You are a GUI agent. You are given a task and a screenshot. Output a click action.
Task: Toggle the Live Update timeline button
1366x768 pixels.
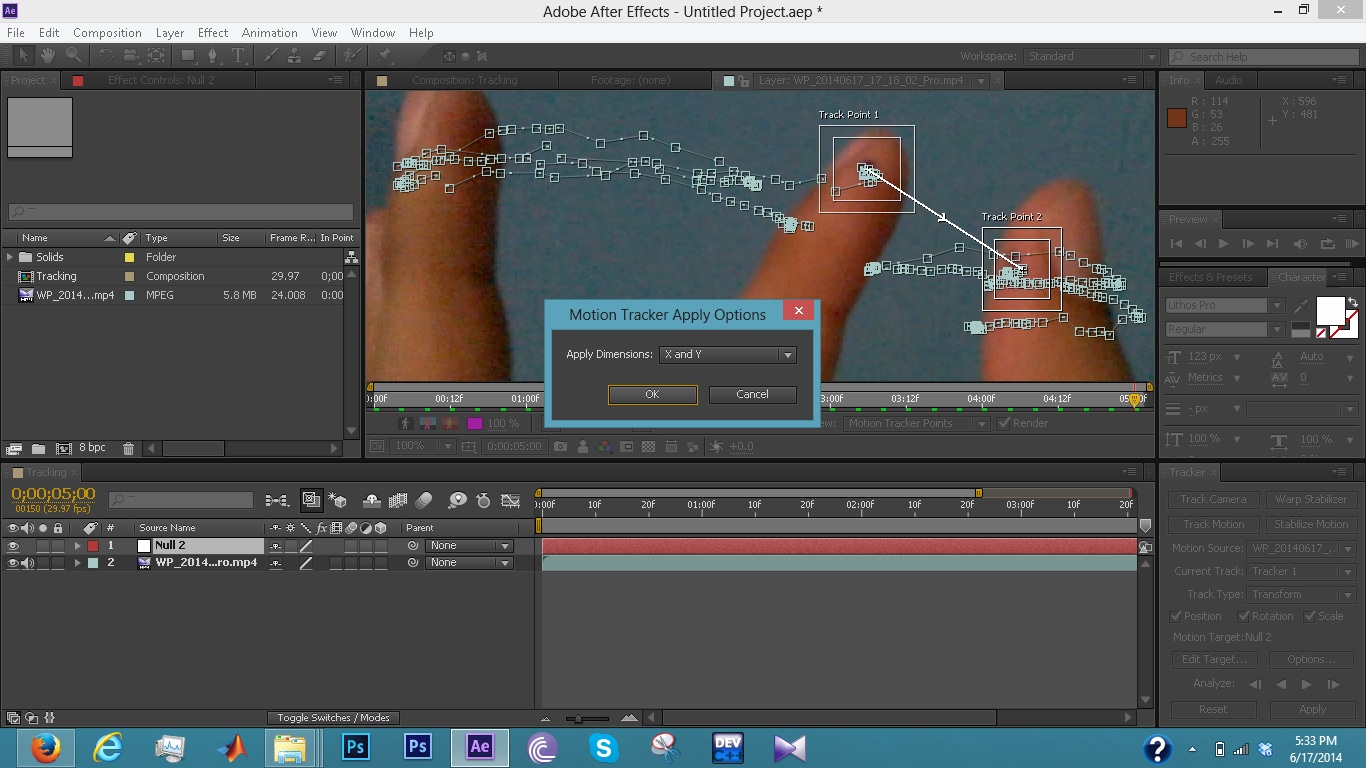pyautogui.click(x=312, y=500)
